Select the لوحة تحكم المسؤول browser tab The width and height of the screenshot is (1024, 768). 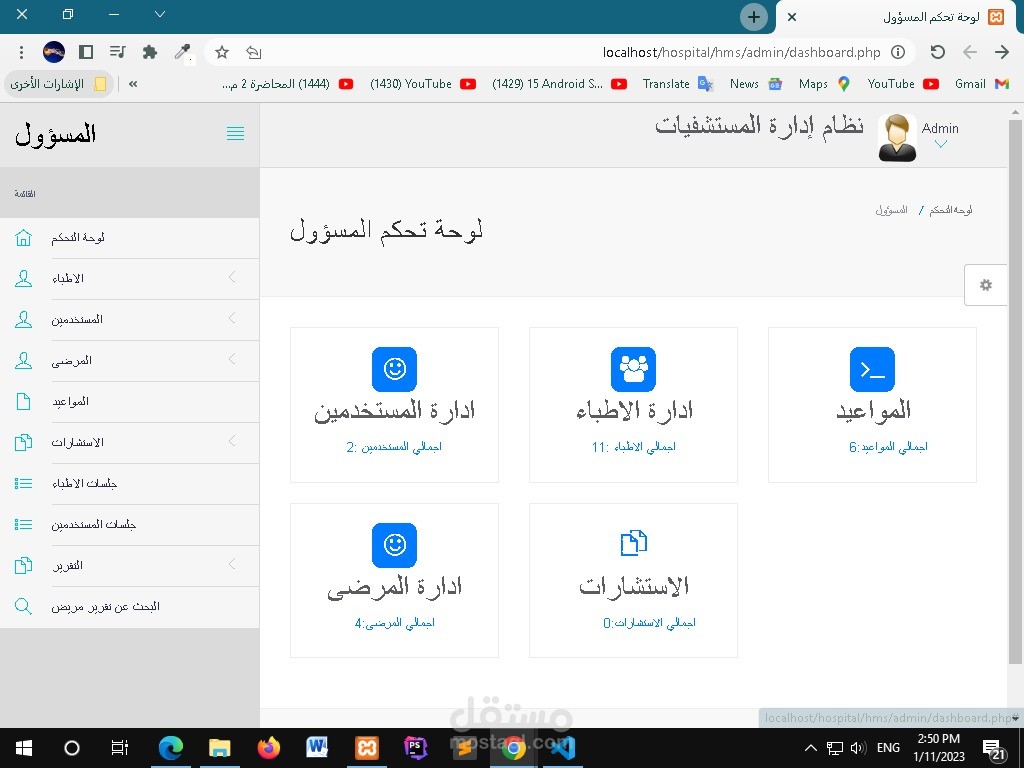(897, 18)
